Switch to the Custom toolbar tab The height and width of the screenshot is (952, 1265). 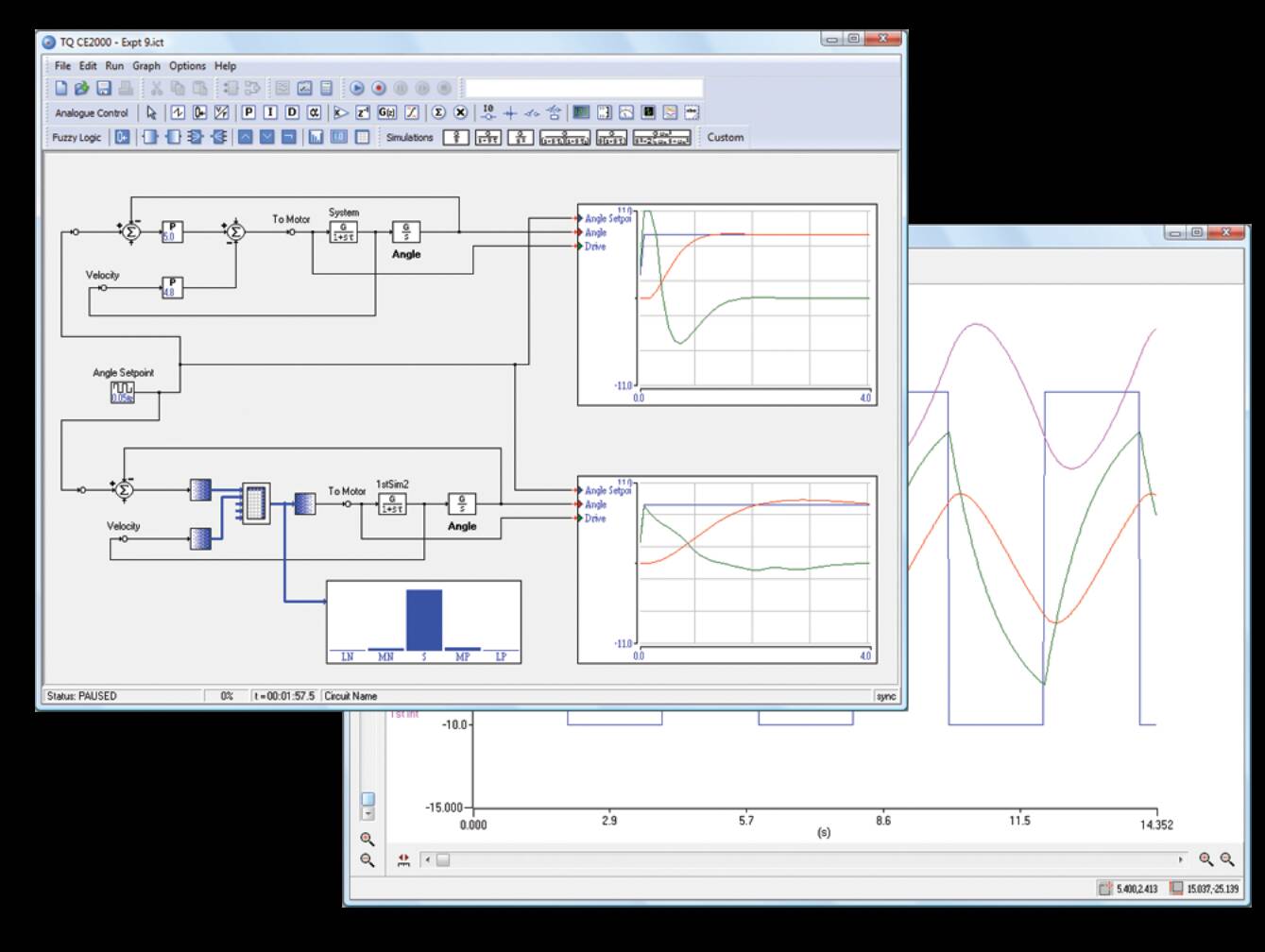(x=726, y=137)
